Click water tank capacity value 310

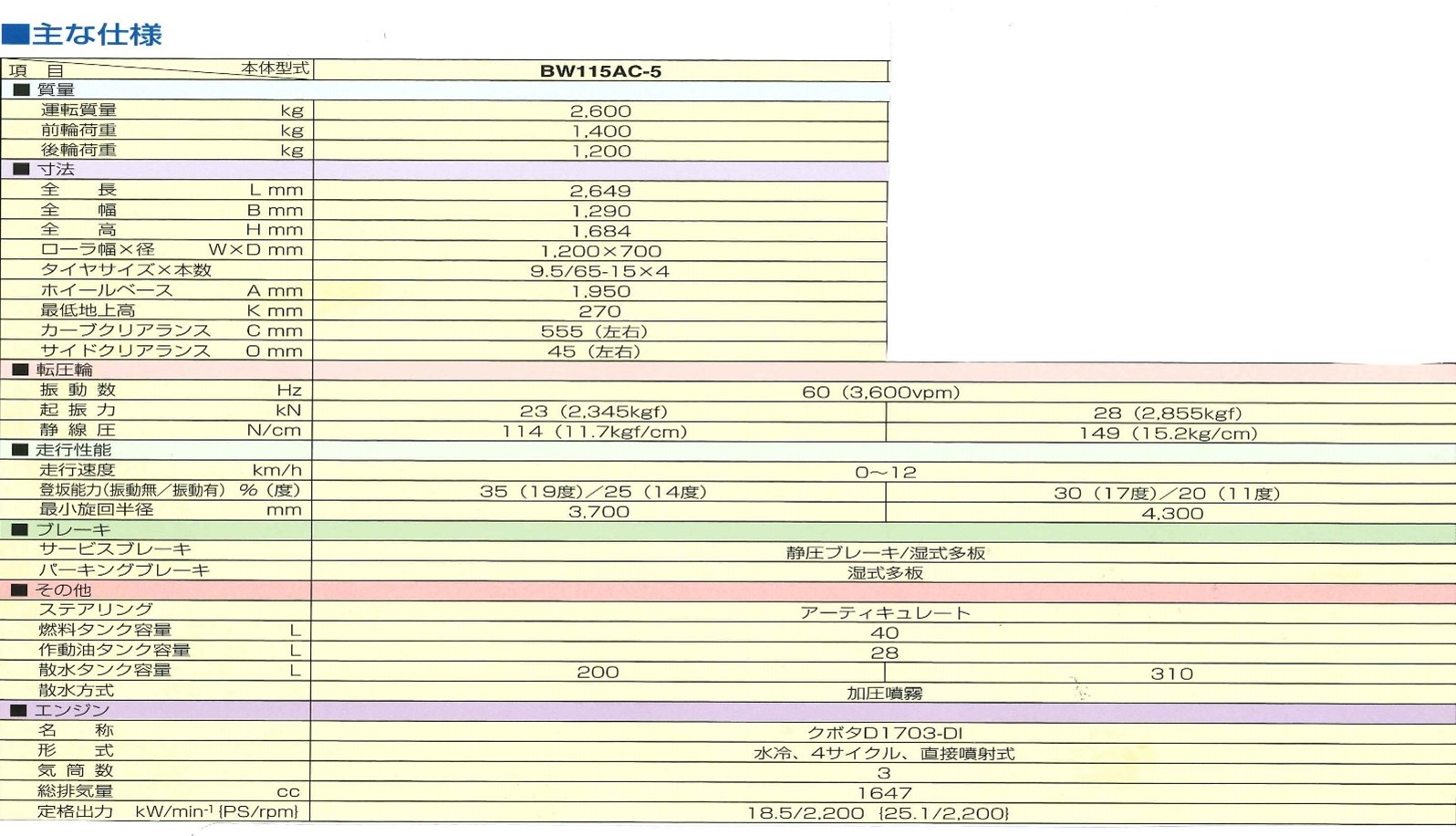(x=1171, y=675)
